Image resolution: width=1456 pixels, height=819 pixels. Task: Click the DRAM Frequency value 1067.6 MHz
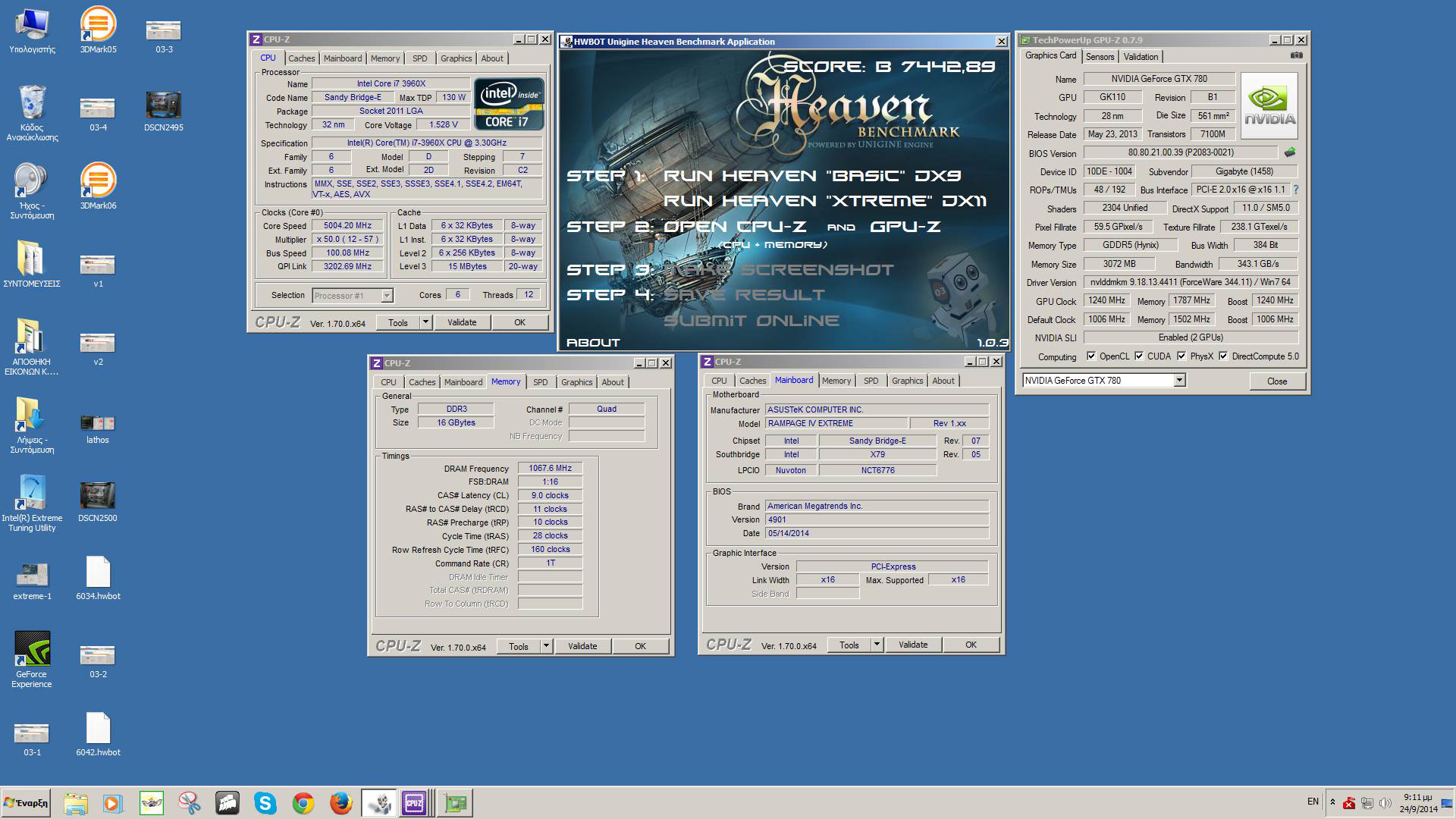pos(550,469)
